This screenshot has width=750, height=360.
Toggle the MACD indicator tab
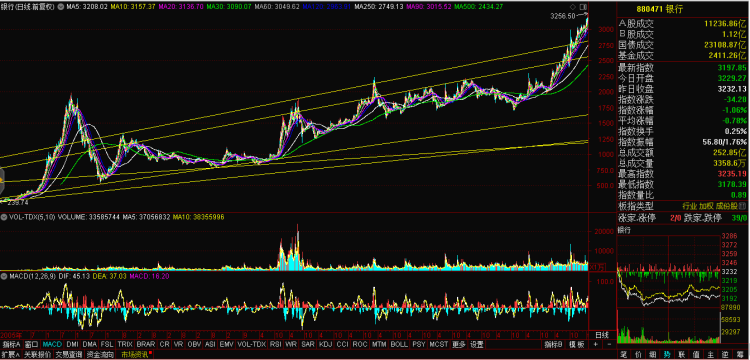tap(52, 344)
